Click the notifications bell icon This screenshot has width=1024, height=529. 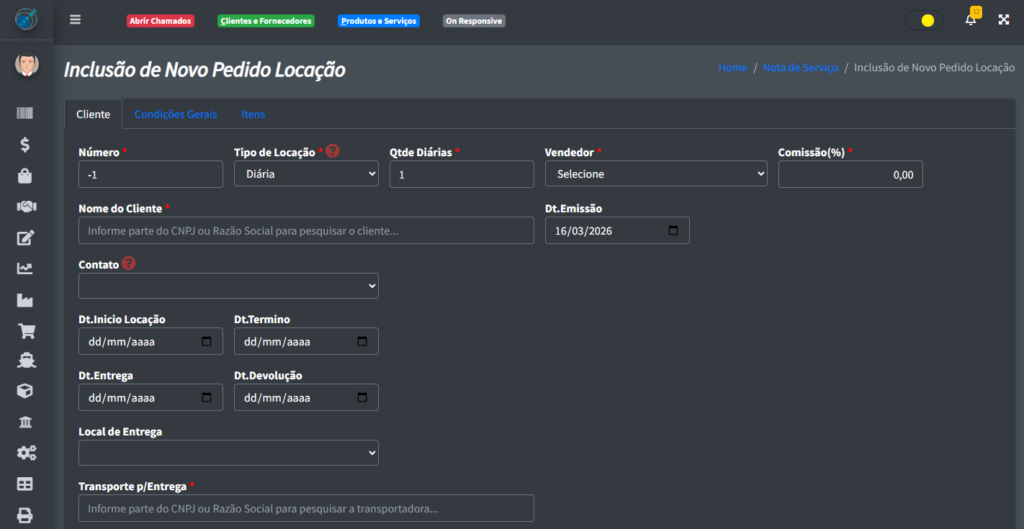tap(970, 20)
